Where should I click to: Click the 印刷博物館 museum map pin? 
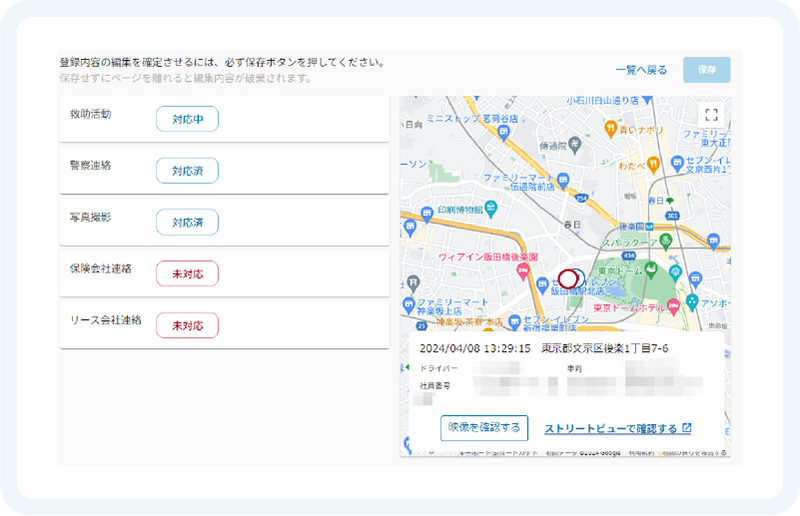click(491, 210)
